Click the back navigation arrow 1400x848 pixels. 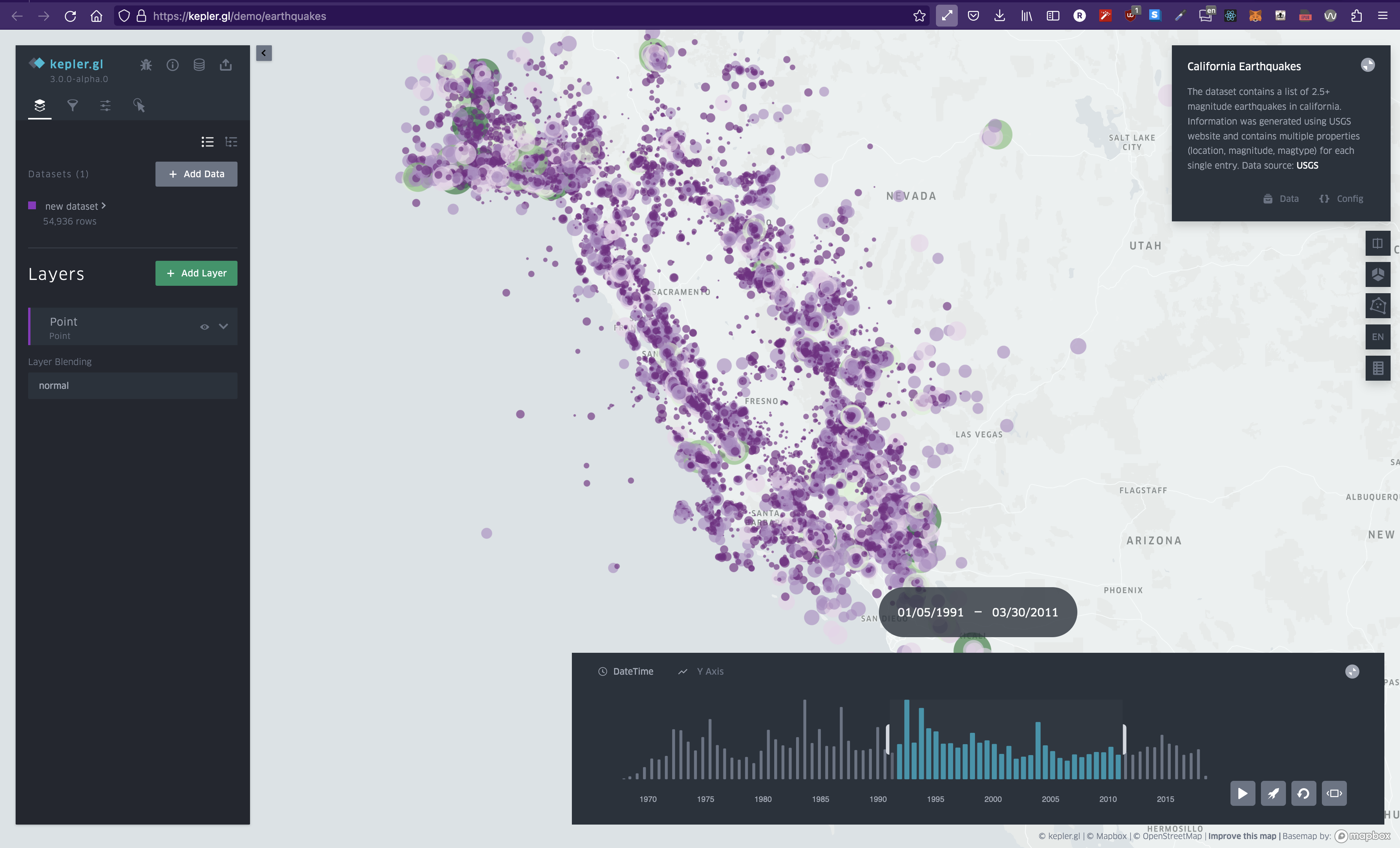point(18,16)
